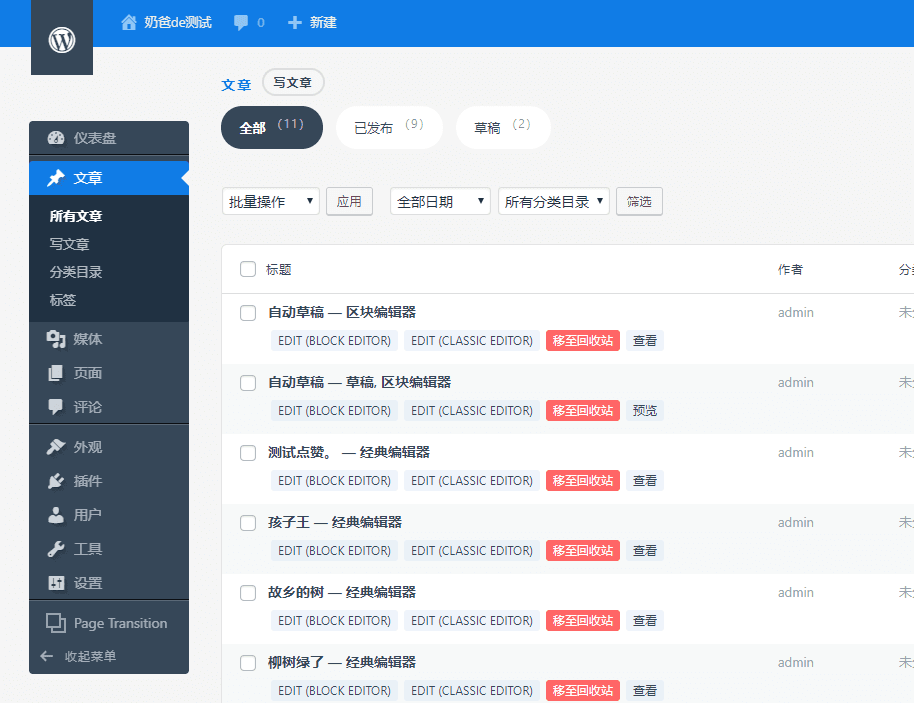This screenshot has width=914, height=703.
Task: Check the select-all checkbox in the table header
Action: (247, 268)
